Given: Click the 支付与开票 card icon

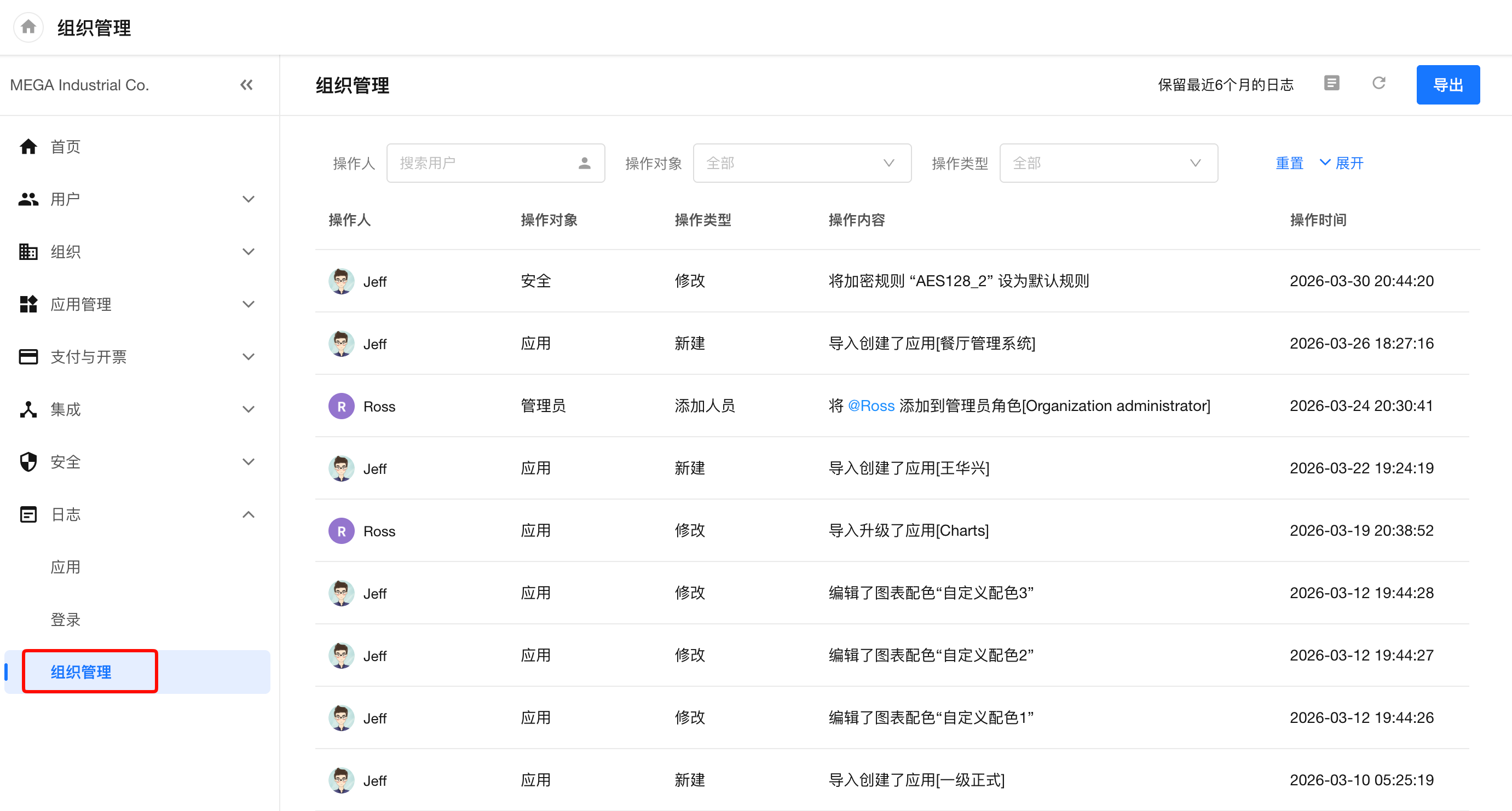Looking at the screenshot, I should coord(28,357).
